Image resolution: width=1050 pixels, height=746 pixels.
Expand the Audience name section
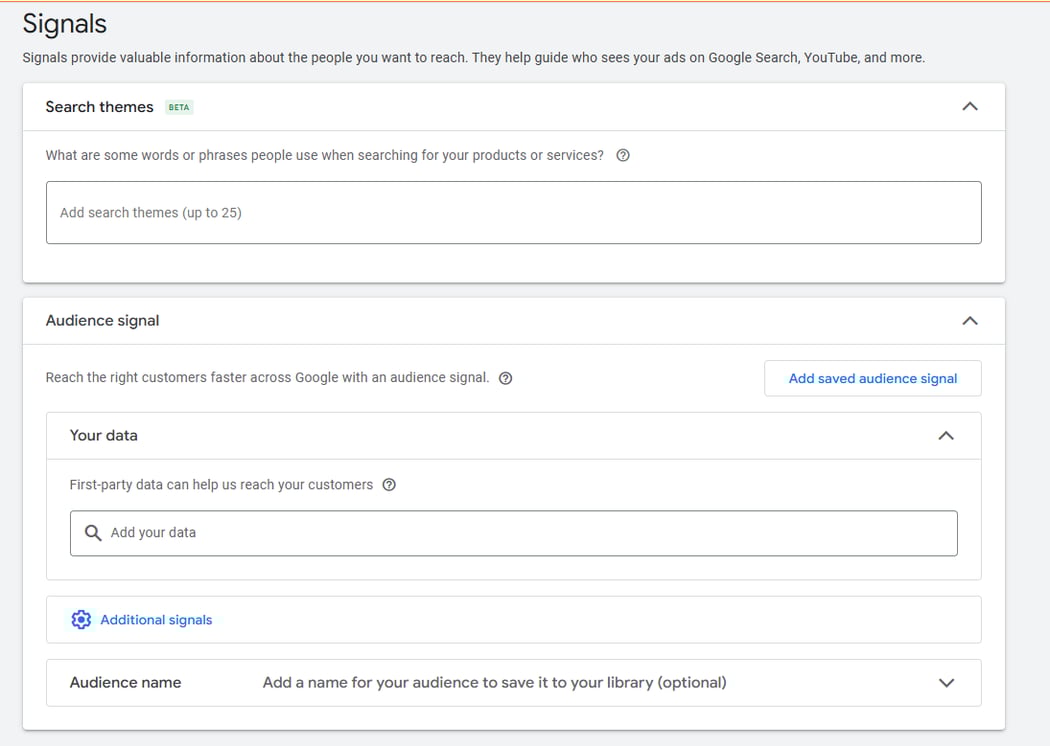click(946, 682)
